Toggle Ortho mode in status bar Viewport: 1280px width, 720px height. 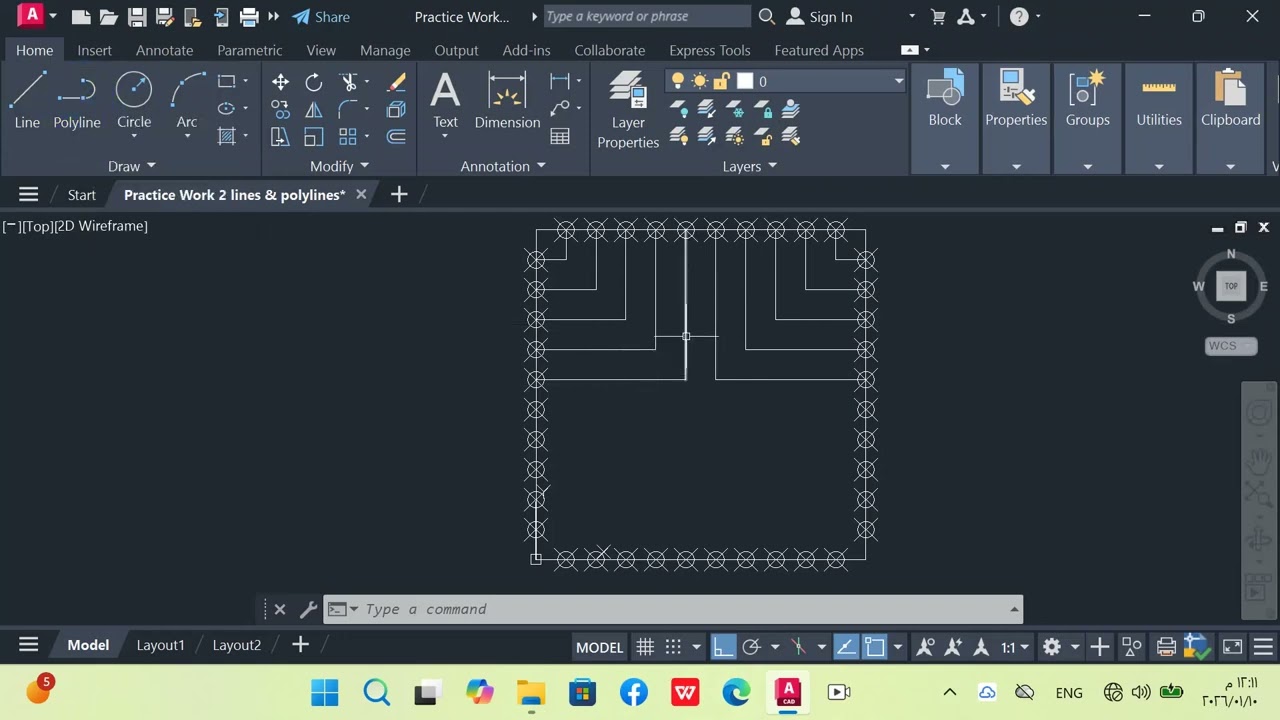(x=722, y=647)
